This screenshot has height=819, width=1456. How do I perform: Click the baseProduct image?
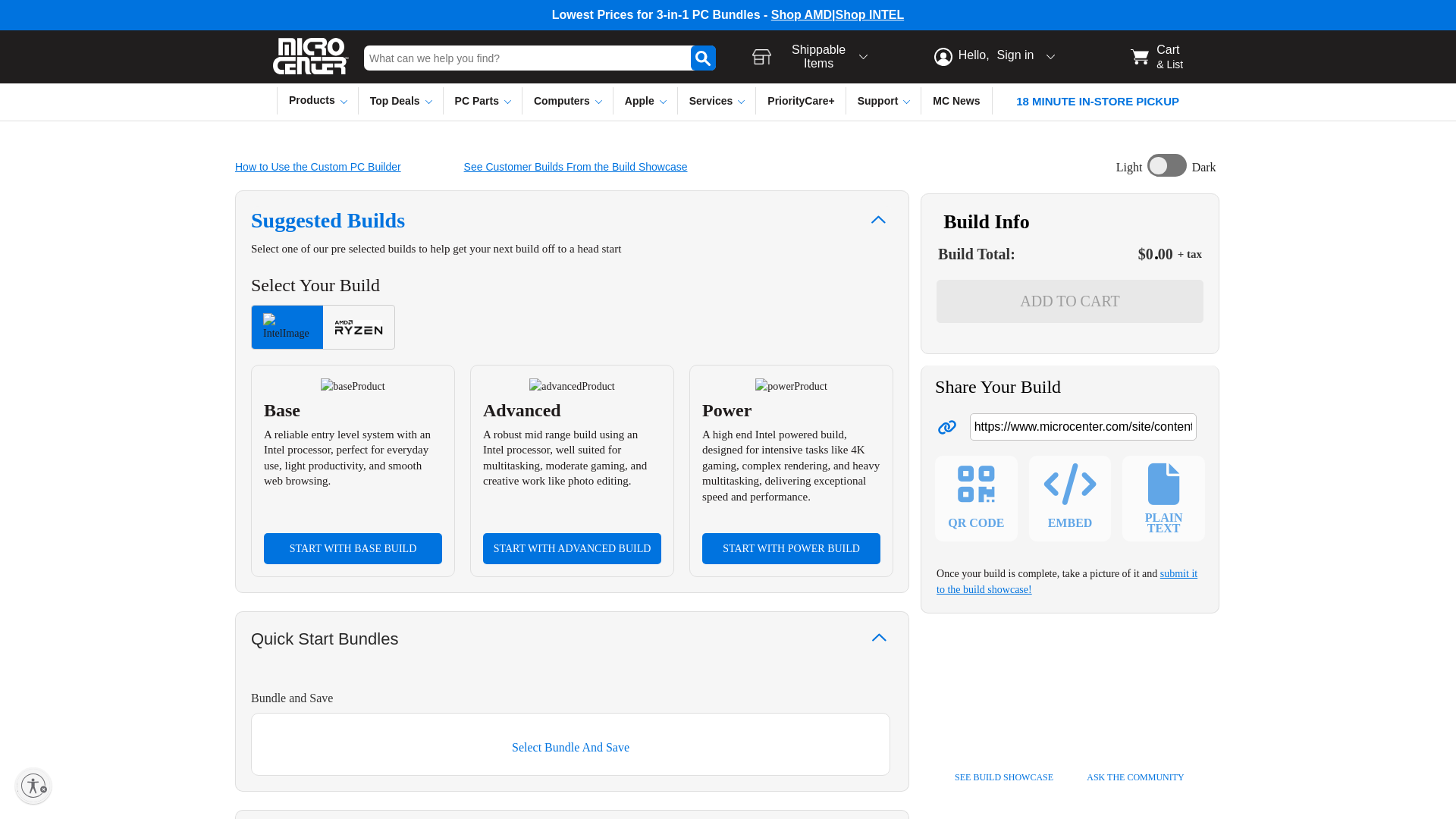pyautogui.click(x=353, y=386)
